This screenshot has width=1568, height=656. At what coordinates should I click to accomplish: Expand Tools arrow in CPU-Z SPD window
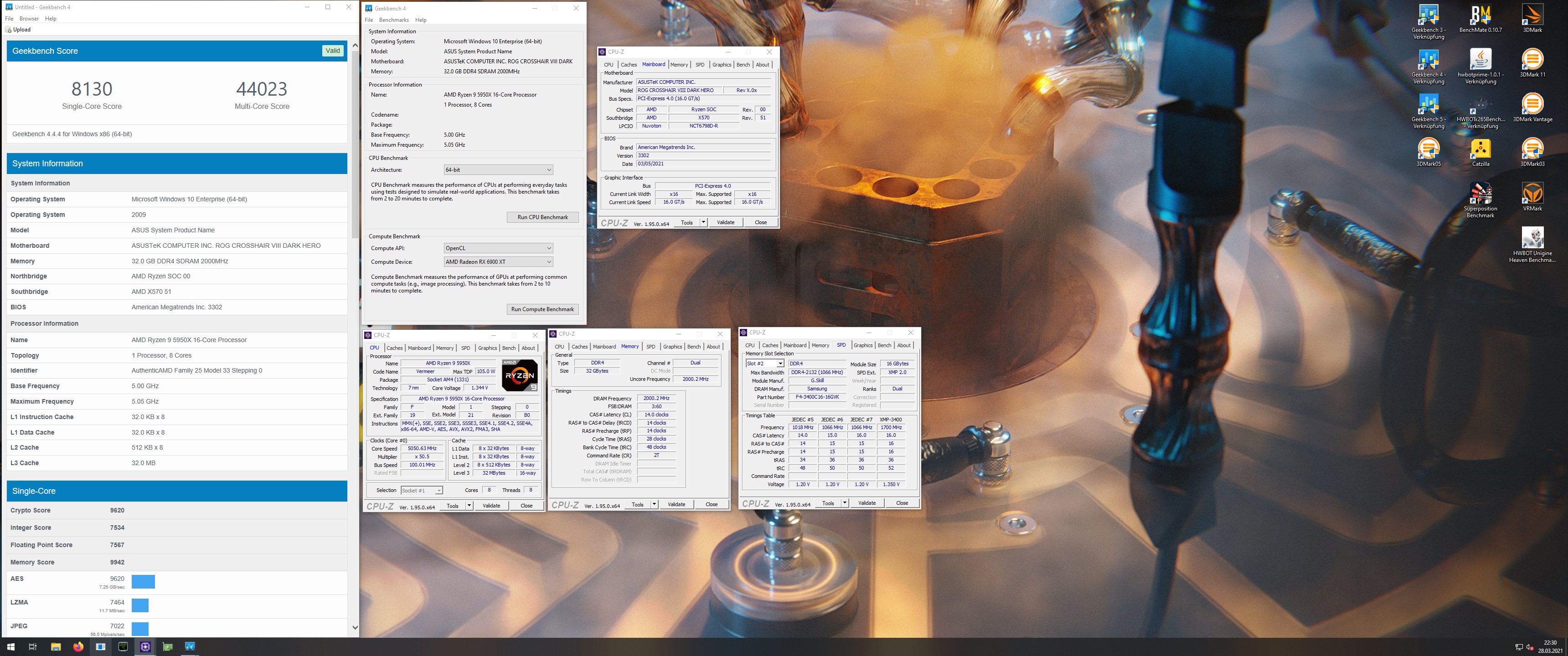pyautogui.click(x=844, y=503)
